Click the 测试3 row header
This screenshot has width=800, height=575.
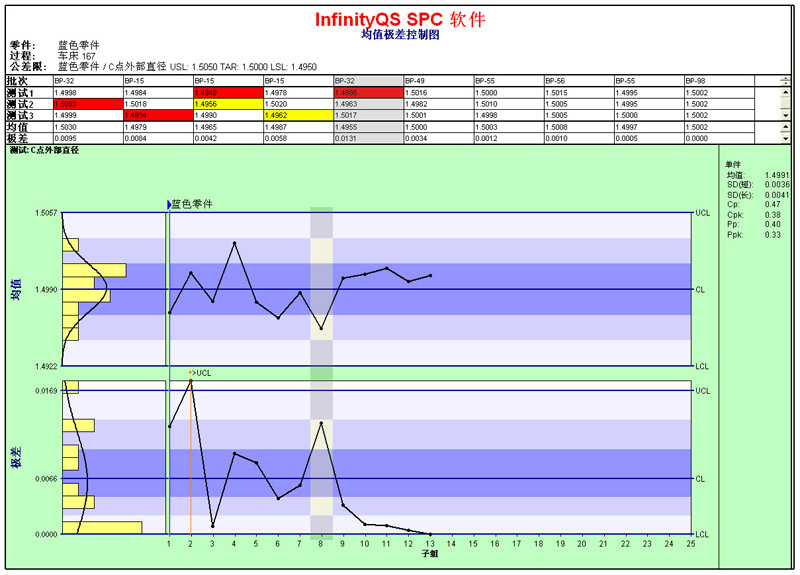(29, 115)
